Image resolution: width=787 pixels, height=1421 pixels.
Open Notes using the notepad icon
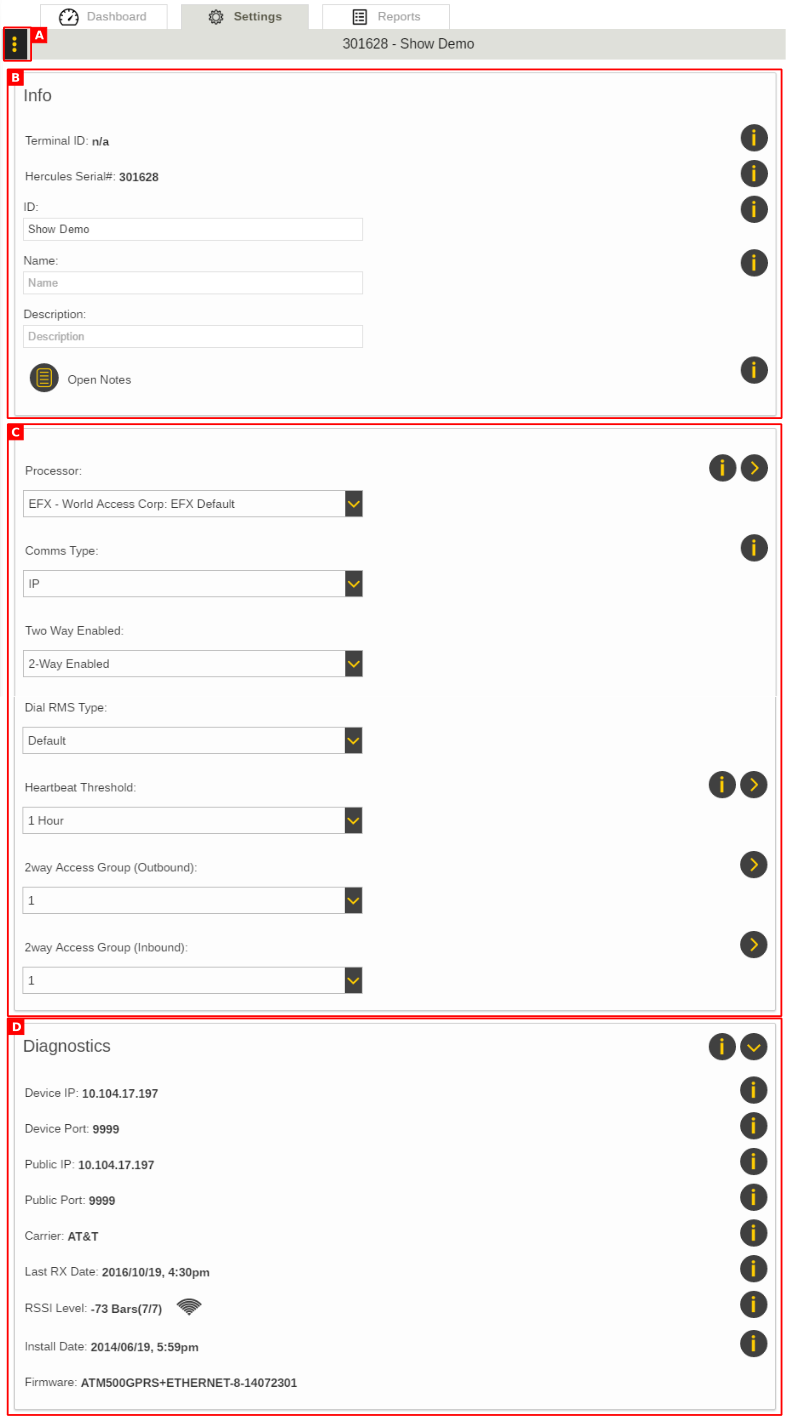pos(44,378)
